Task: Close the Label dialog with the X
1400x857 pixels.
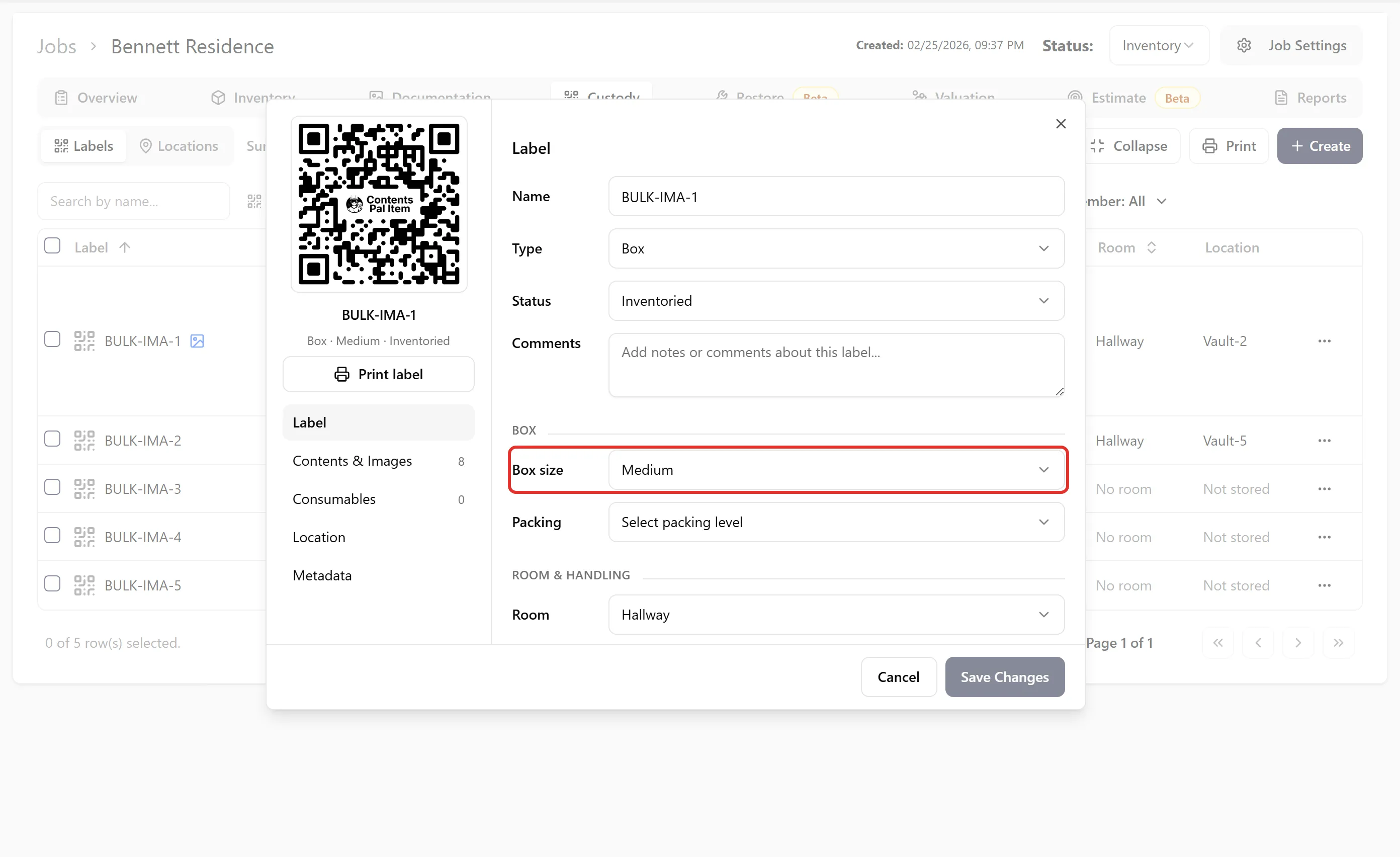Action: click(x=1061, y=124)
